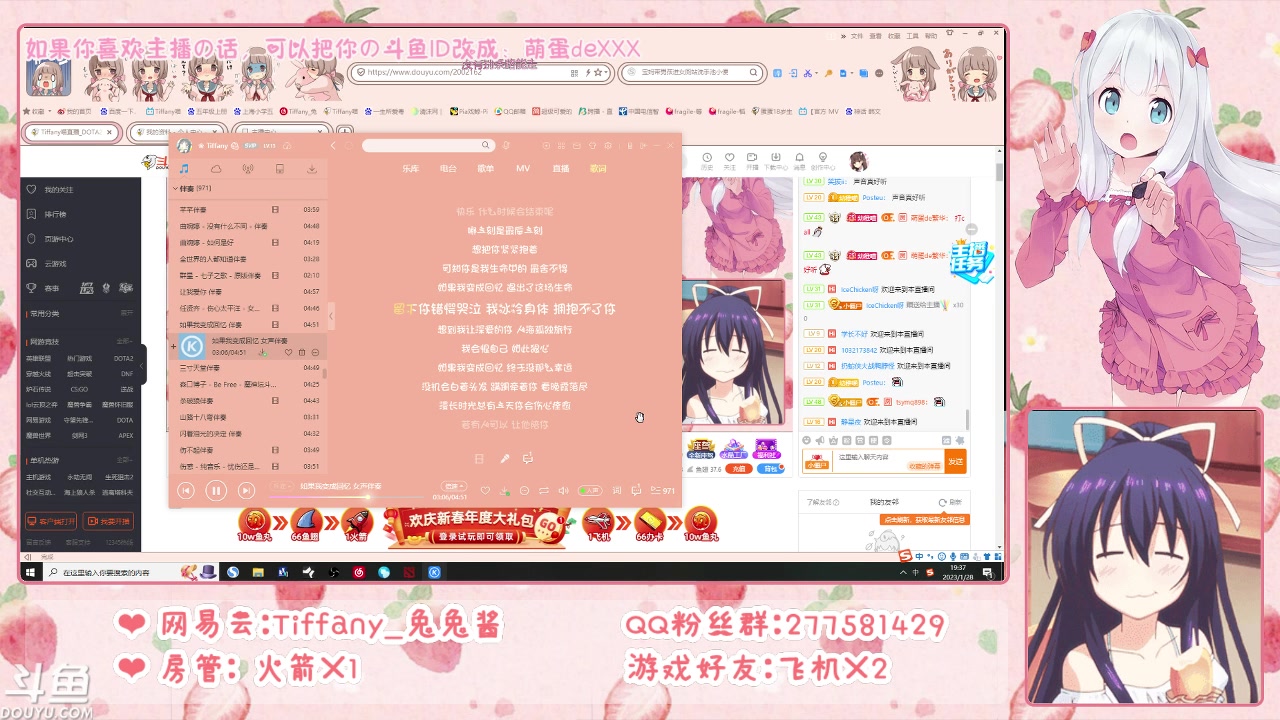Open the radio broadcast tab icon
Viewport: 1280px width, 720px height.
(248, 169)
